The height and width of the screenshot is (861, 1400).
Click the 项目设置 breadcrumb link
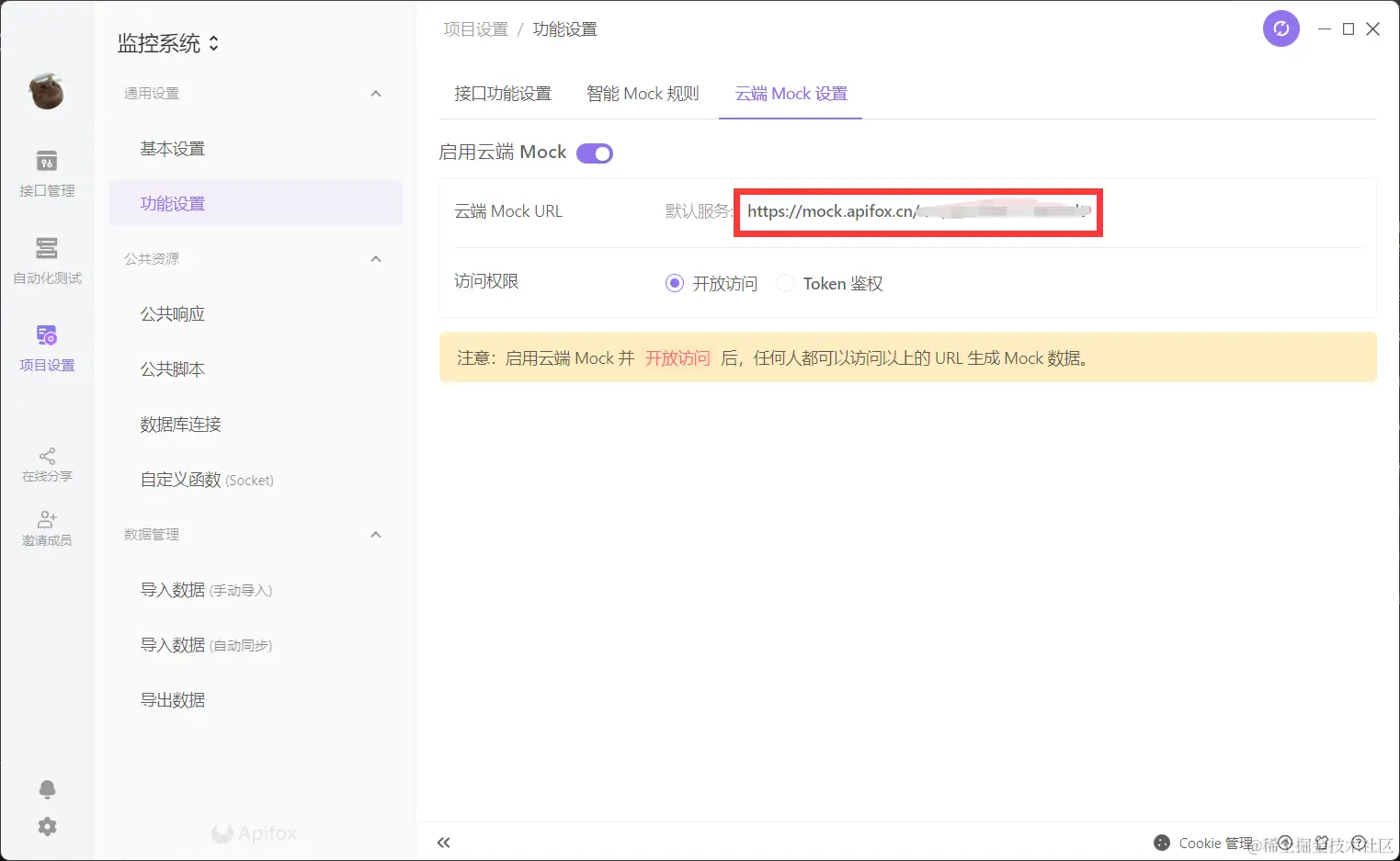[x=476, y=29]
